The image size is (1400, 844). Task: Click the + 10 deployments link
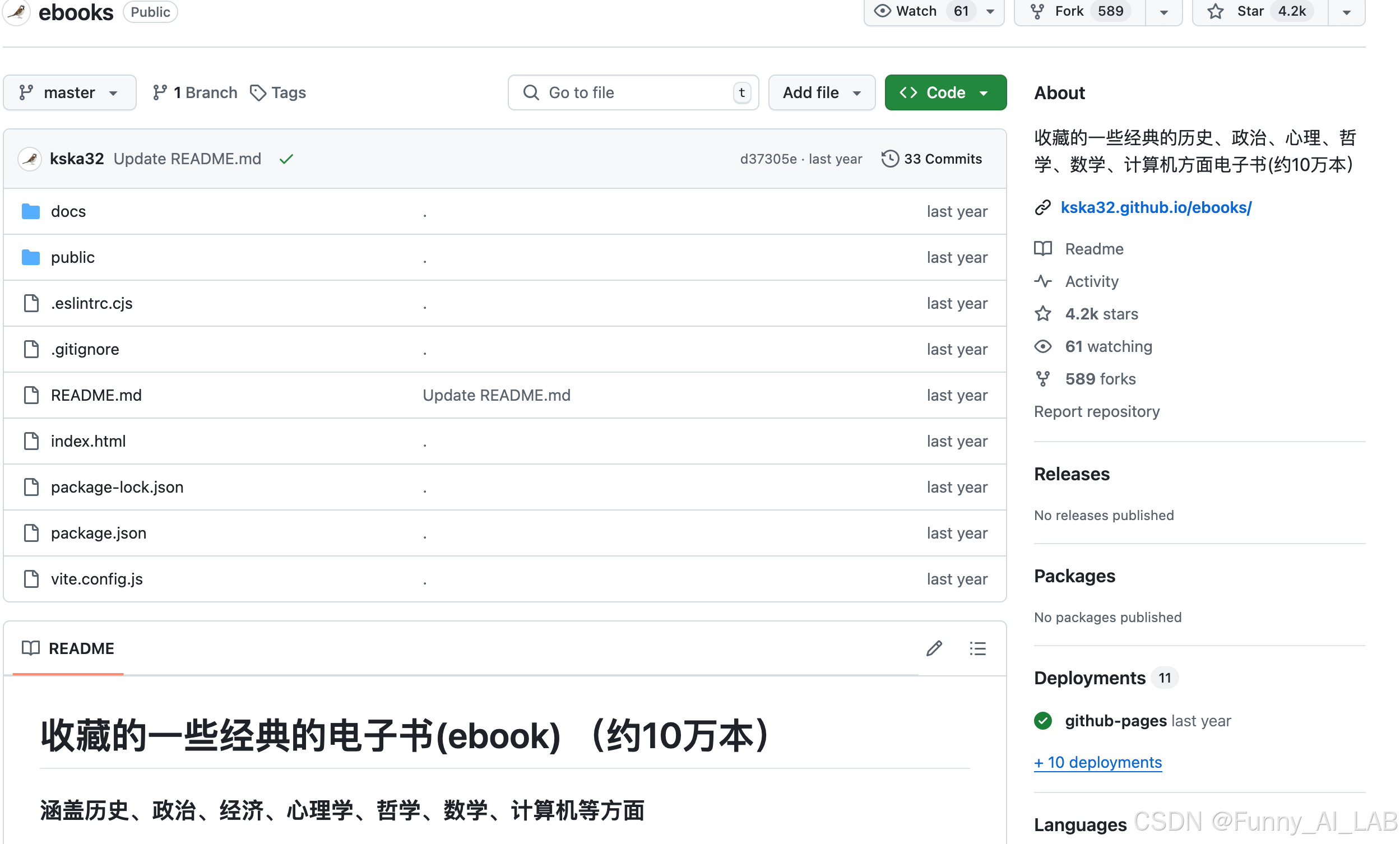click(1097, 762)
